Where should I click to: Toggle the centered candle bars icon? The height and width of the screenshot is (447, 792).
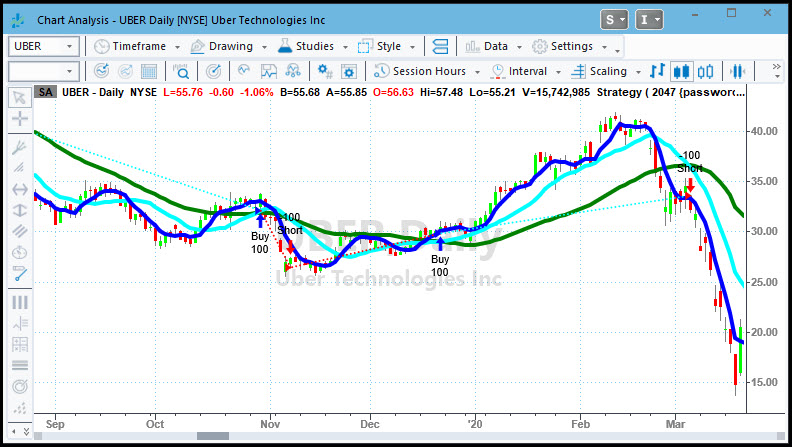click(x=737, y=71)
